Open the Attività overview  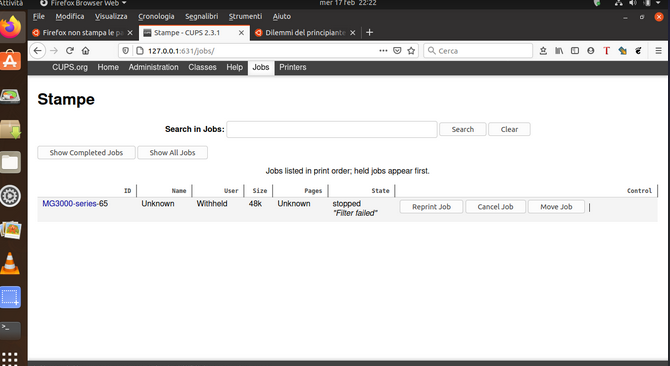12,3
